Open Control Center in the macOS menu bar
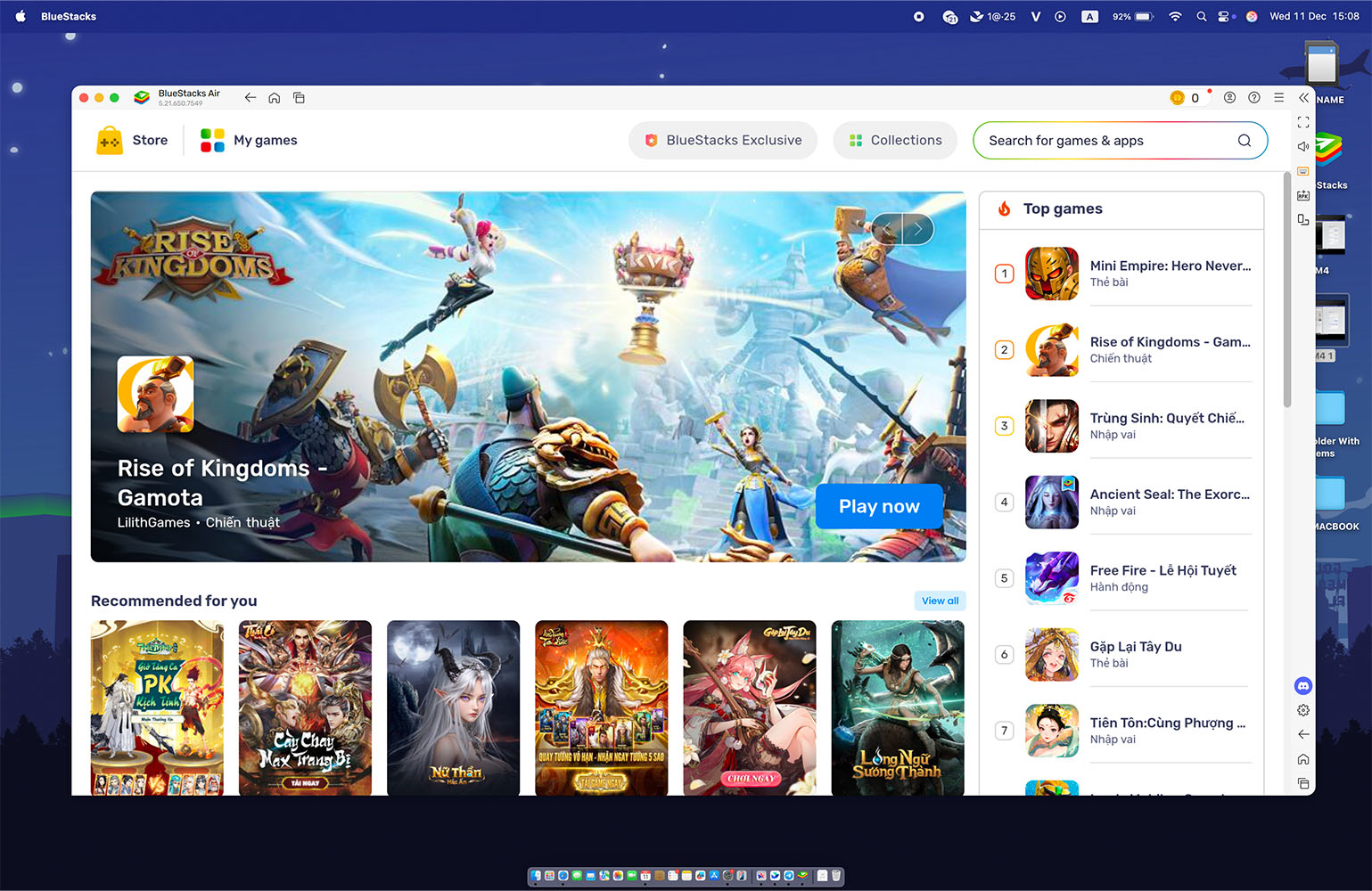Viewport: 1372px width, 891px height. (x=1226, y=16)
